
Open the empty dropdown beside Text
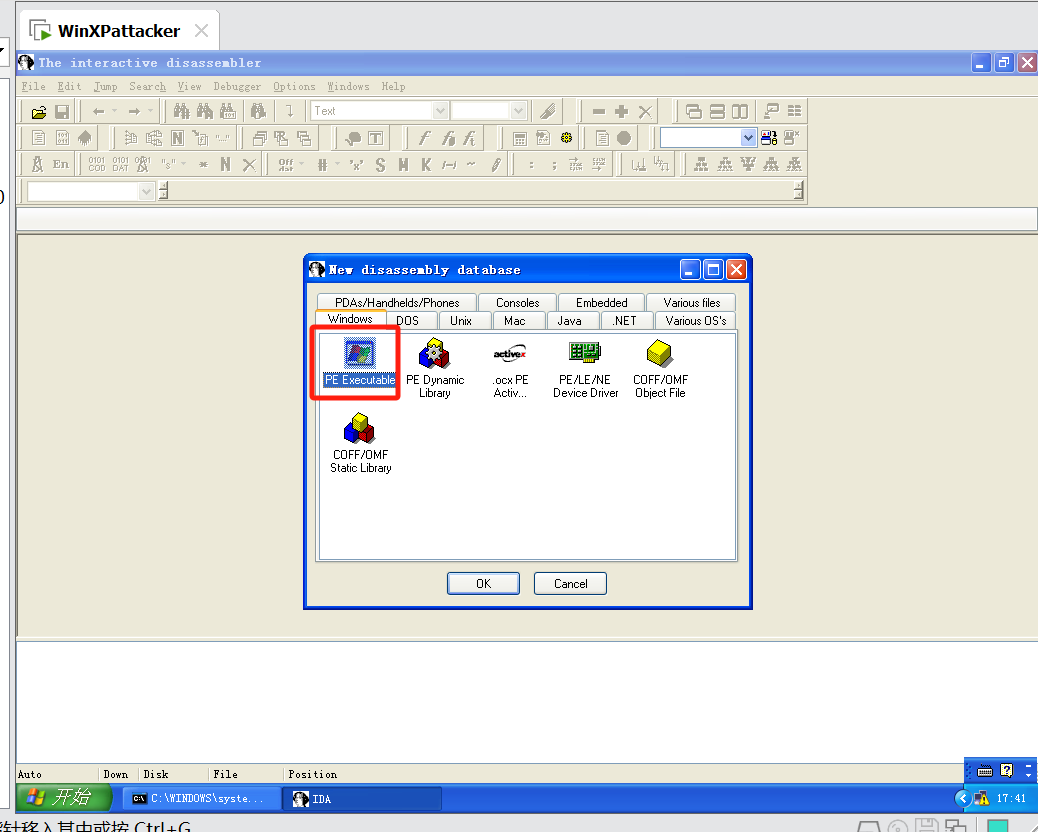518,111
